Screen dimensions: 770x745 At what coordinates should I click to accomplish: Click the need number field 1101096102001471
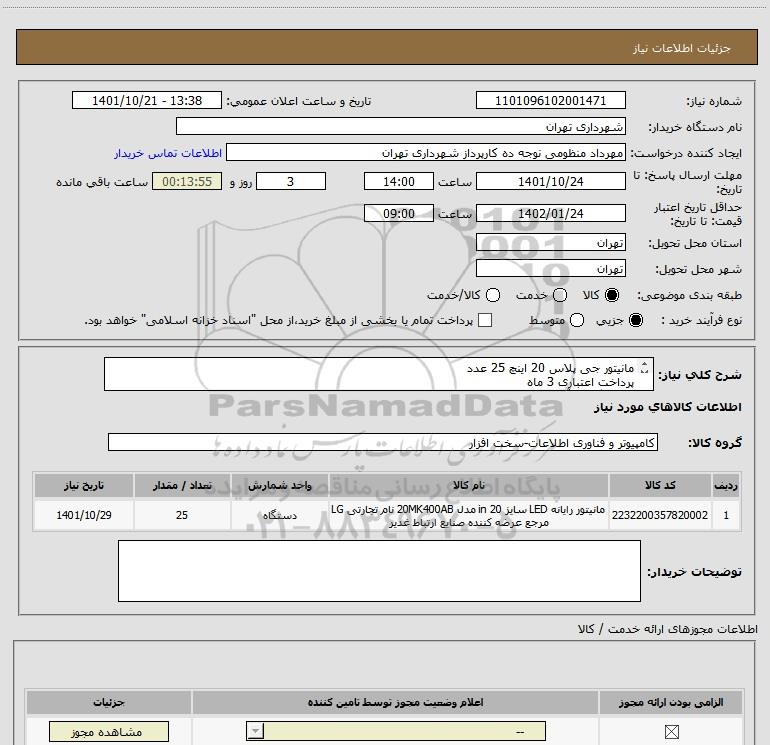coord(550,100)
